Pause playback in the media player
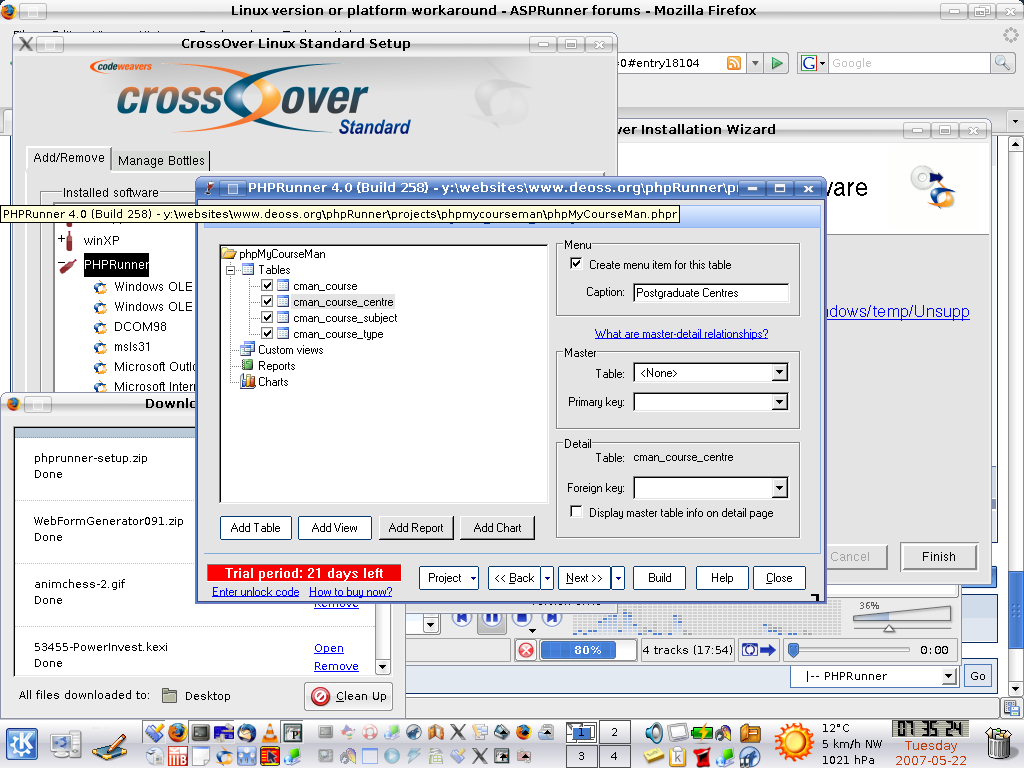1024x768 pixels. 492,618
